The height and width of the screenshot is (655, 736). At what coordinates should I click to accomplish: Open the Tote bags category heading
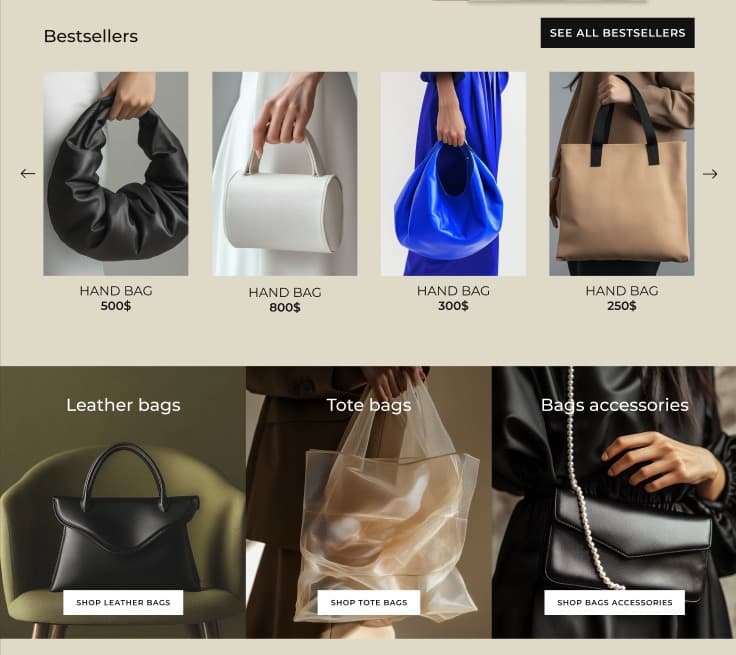point(368,405)
